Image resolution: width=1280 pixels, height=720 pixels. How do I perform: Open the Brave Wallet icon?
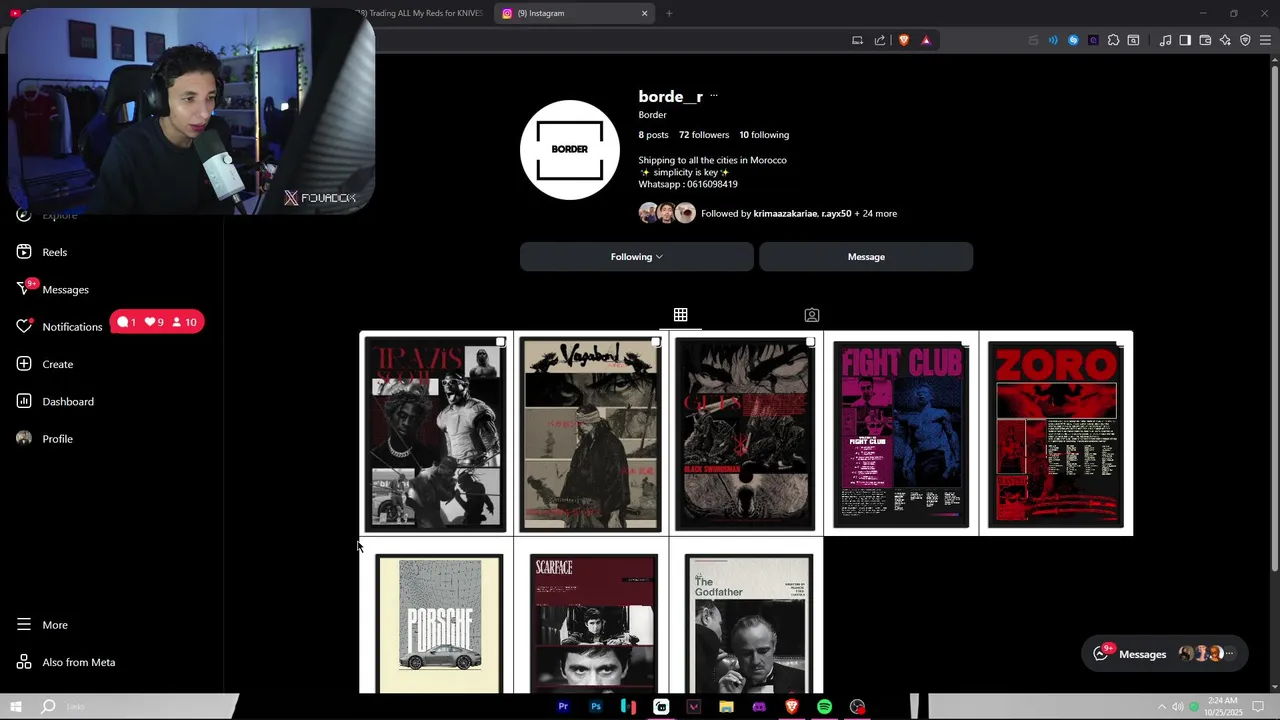(1205, 40)
